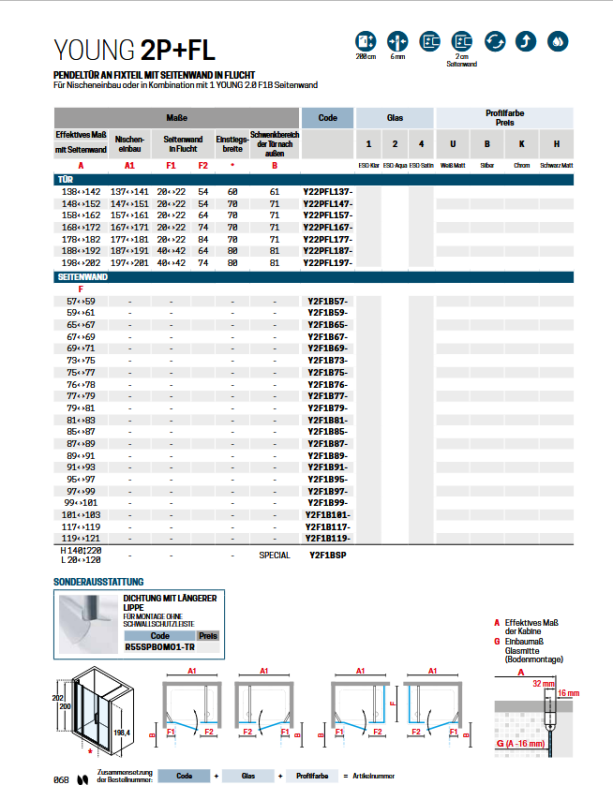Click the upward curved arrow icon
This screenshot has width=613, height=800.
526,41
